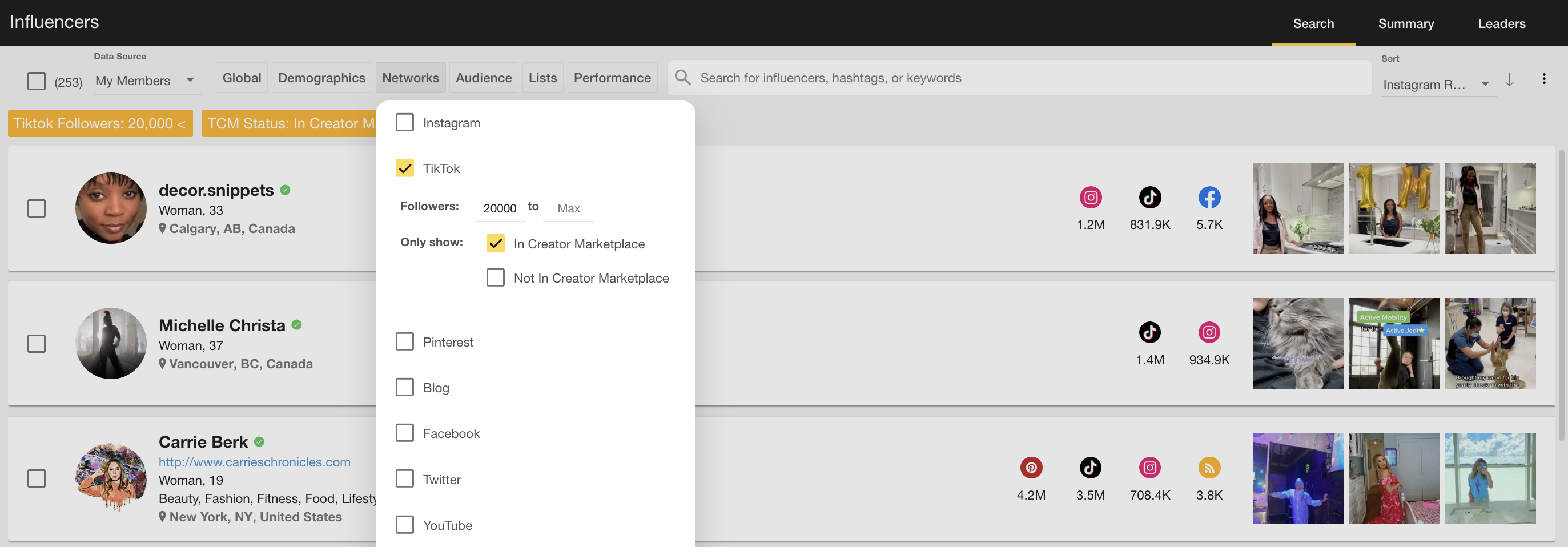
Task: Click Carrie Berk's Pinterest icon
Action: [1031, 467]
